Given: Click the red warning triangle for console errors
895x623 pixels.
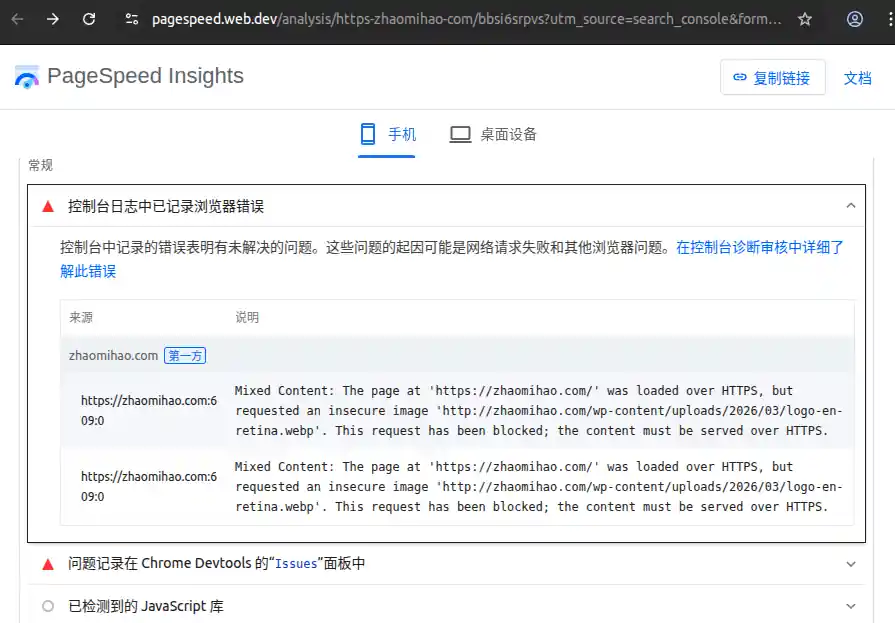Looking at the screenshot, I should click(47, 206).
